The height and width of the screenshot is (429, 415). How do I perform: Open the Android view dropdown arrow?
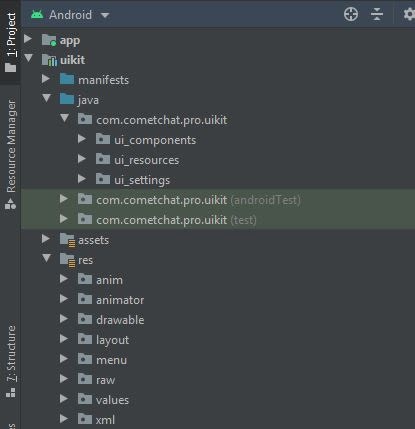click(105, 15)
